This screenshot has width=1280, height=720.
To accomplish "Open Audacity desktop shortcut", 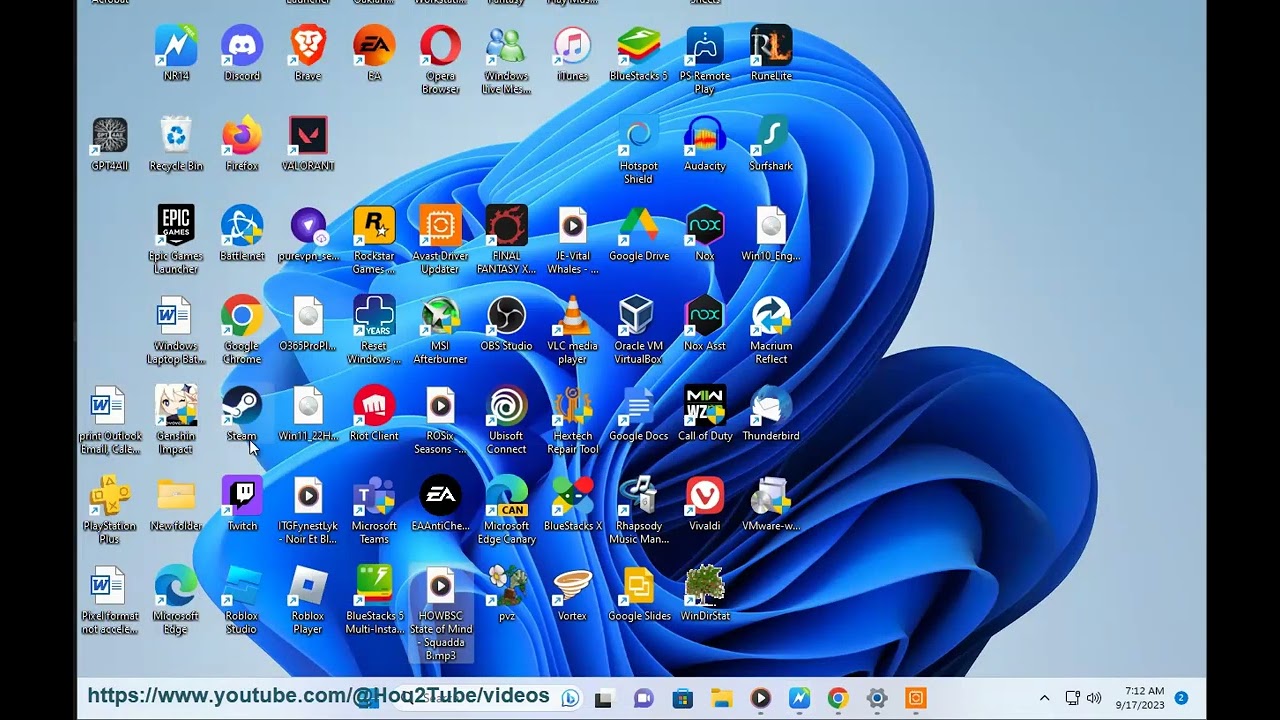I will point(704,144).
